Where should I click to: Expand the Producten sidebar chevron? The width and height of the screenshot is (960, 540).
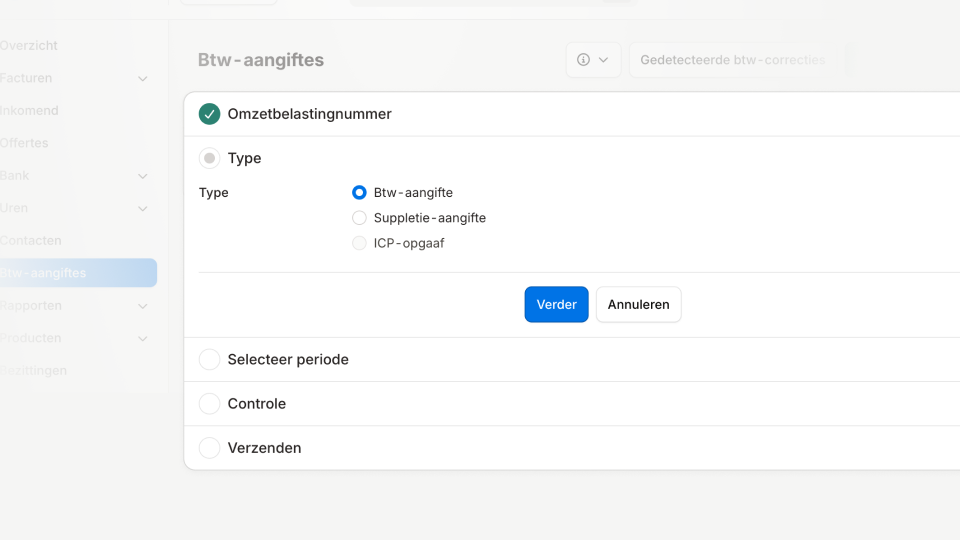tap(143, 338)
